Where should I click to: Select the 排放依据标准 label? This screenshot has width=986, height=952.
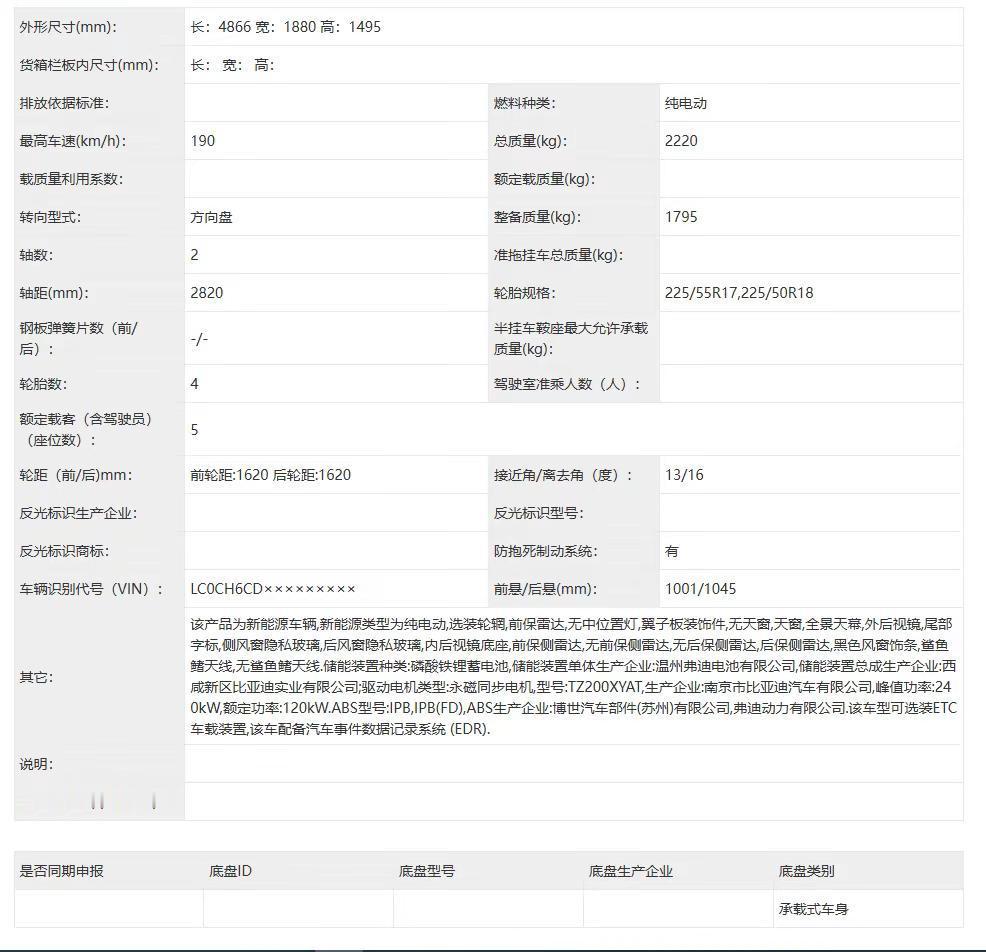click(64, 103)
